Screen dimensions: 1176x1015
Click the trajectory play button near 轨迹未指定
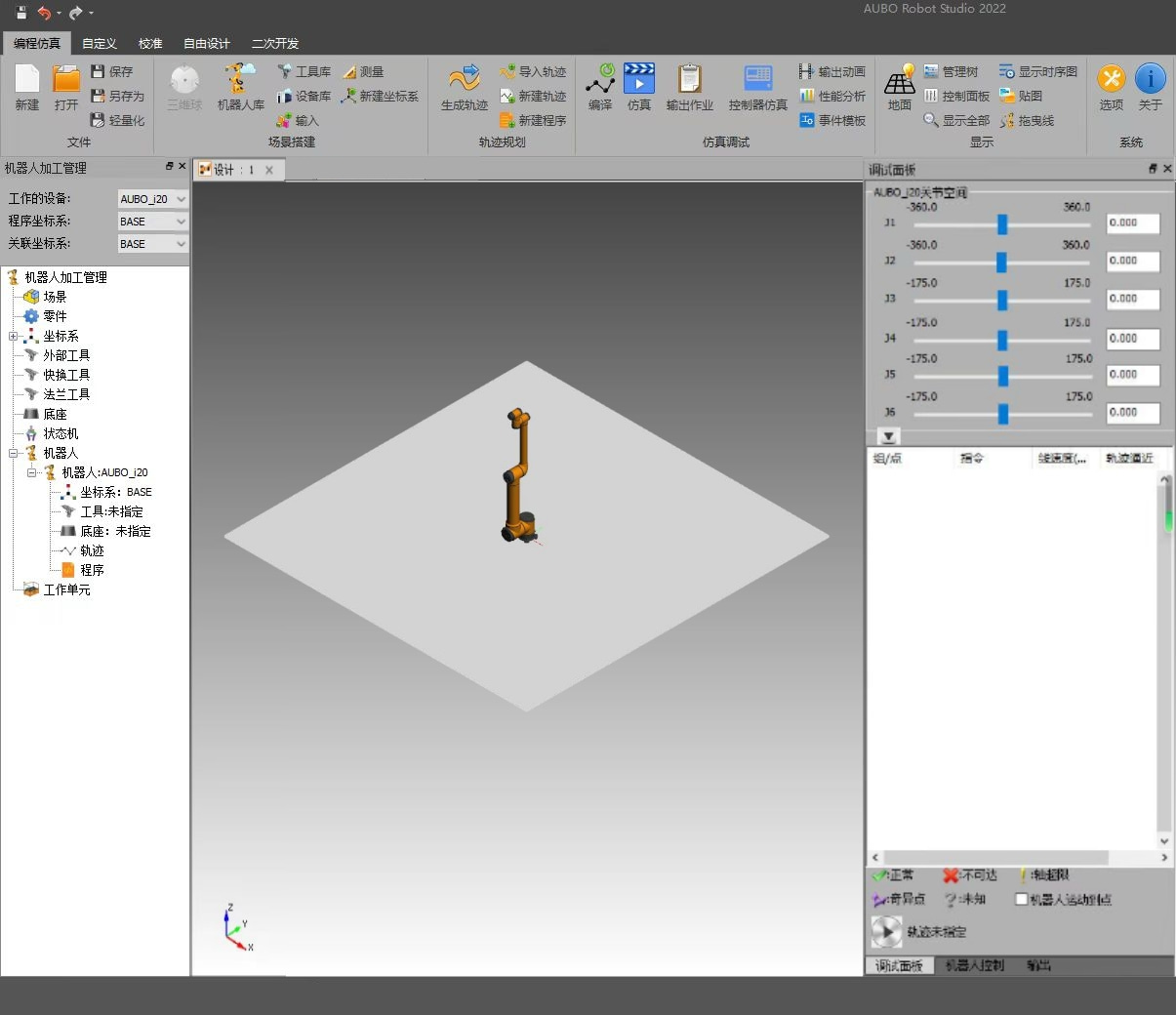point(886,932)
